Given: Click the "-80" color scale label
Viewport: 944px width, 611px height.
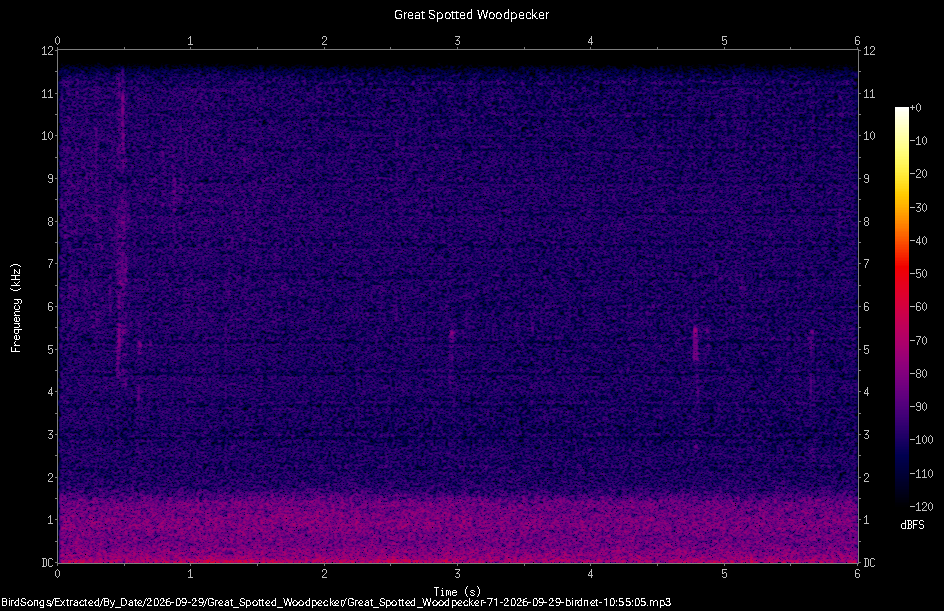Looking at the screenshot, I should (918, 374).
